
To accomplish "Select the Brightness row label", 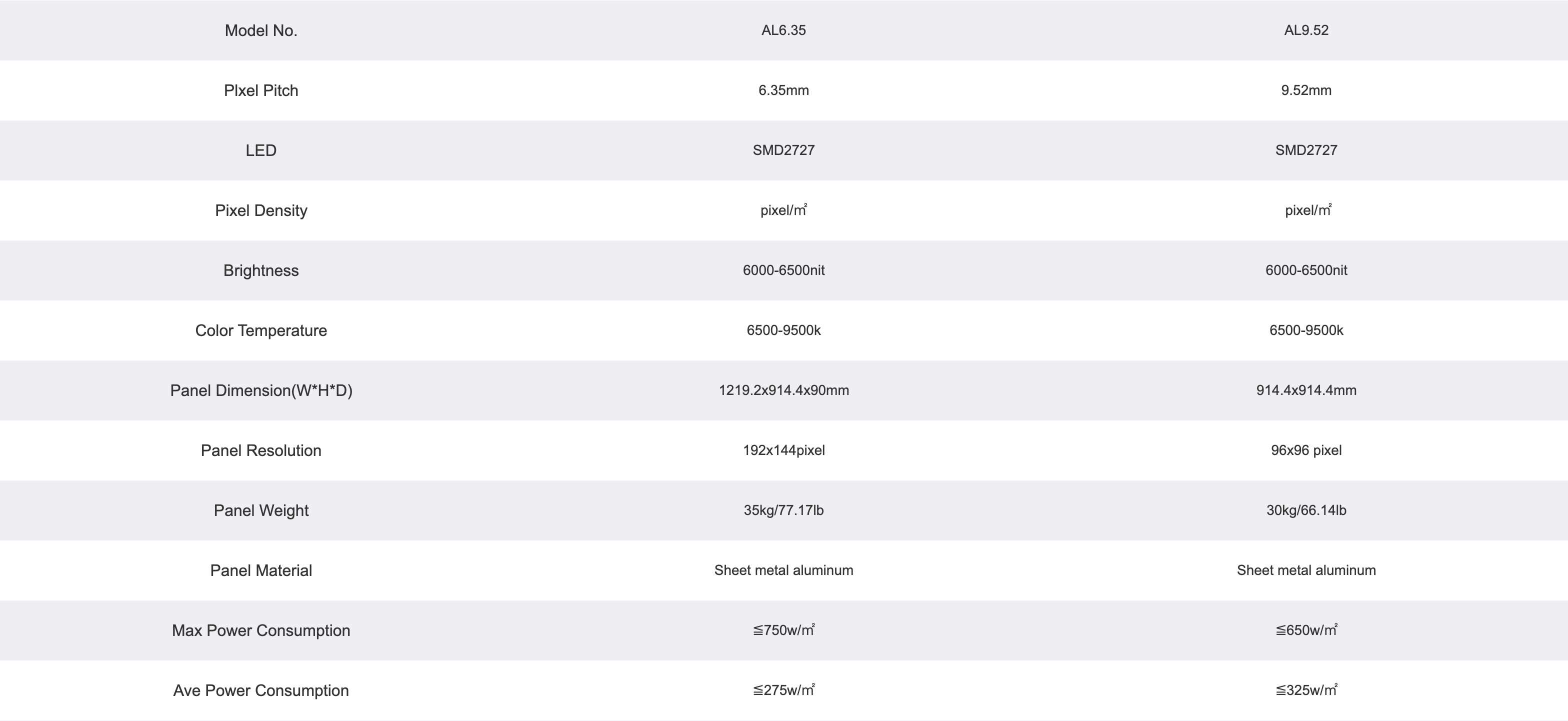I will pos(261,270).
